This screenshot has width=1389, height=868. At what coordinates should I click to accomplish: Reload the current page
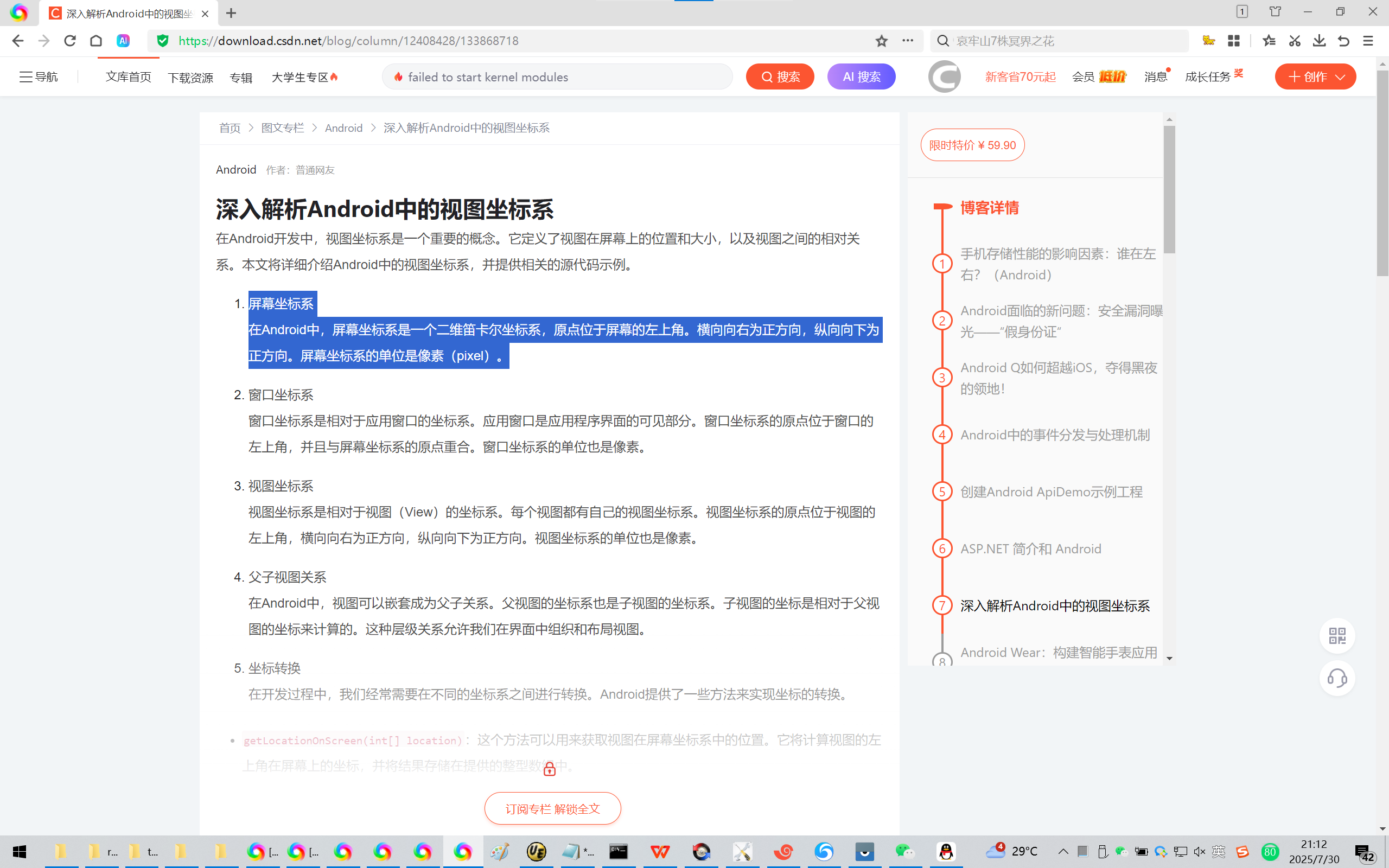pos(70,41)
